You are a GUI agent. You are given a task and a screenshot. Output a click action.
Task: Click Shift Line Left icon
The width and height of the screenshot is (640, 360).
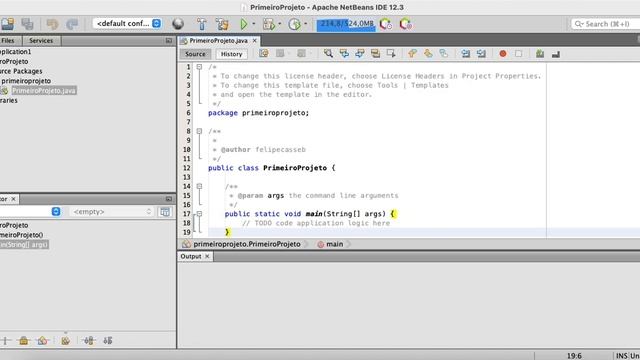465,53
